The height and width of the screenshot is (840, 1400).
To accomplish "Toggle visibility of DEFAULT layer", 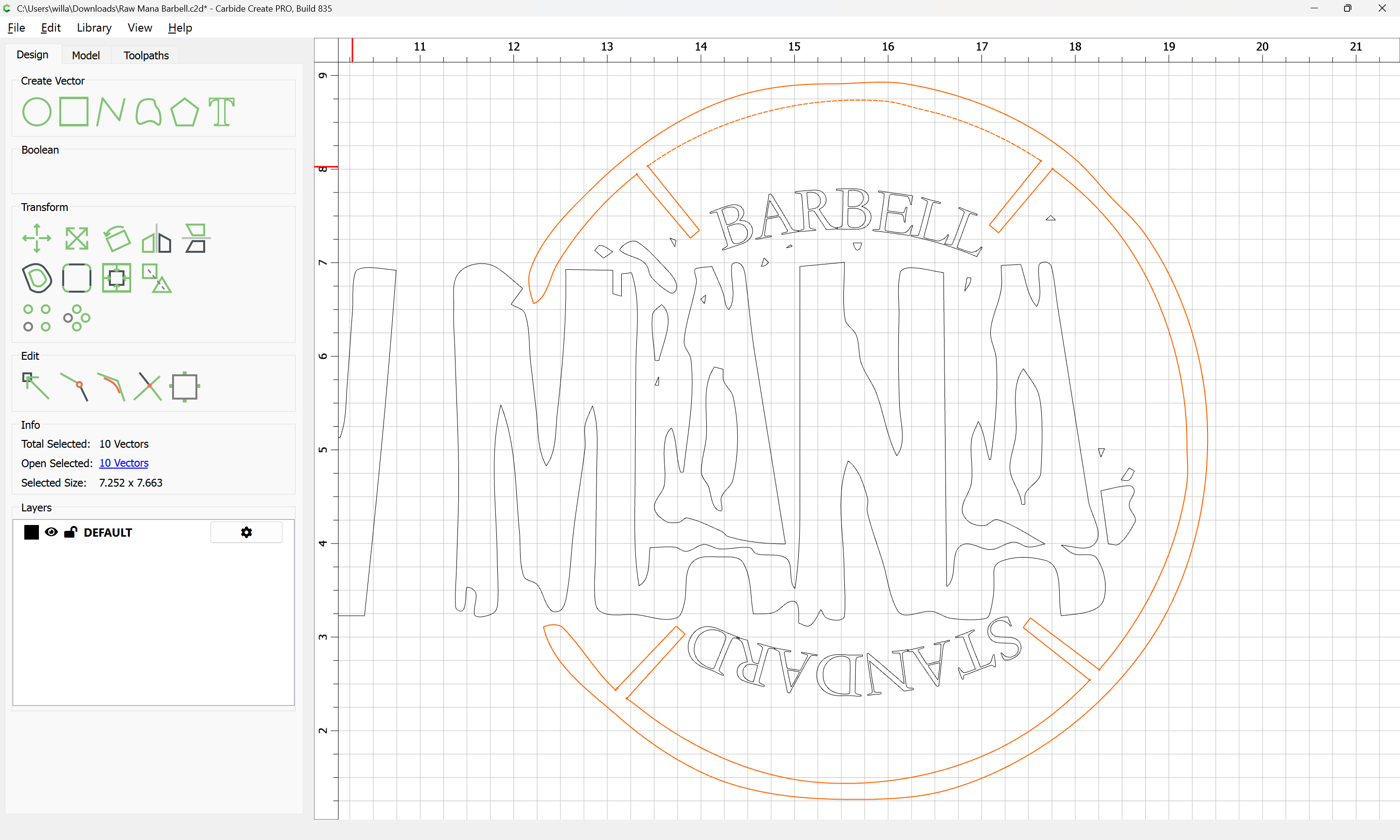I will tap(51, 532).
